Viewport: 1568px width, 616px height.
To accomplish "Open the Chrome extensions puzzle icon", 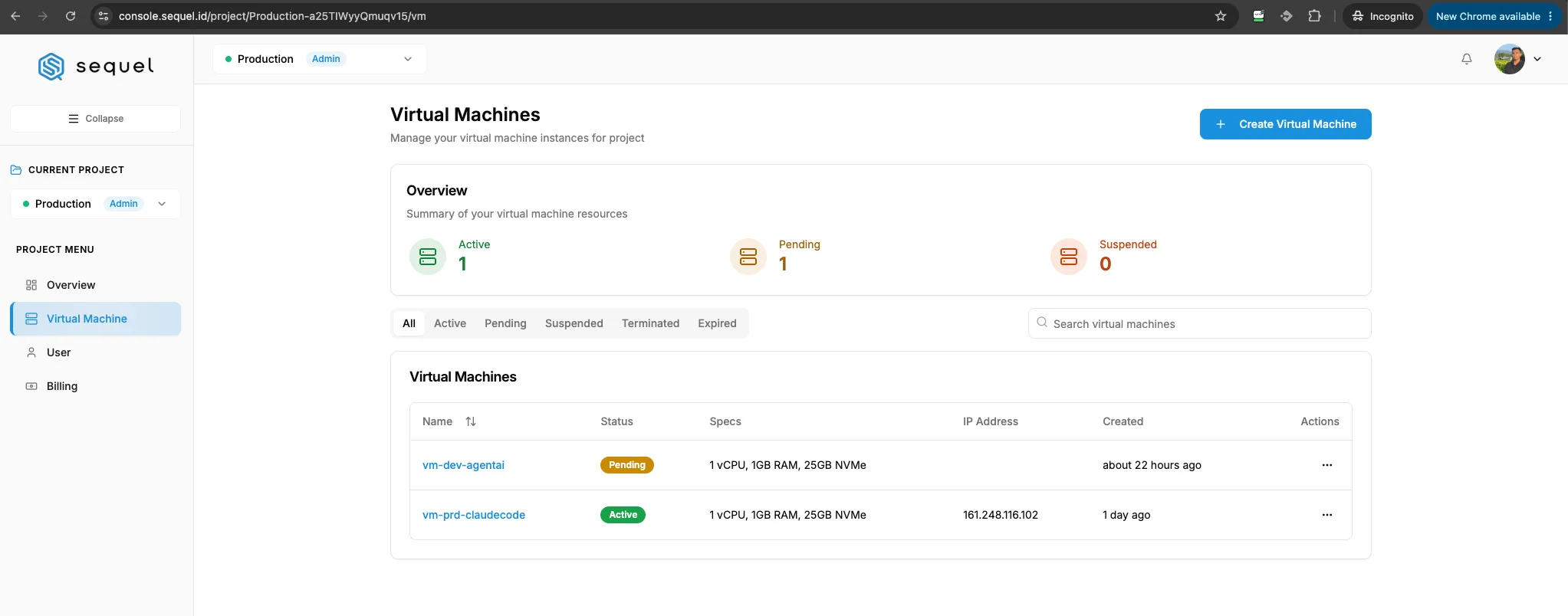I will point(1314,16).
